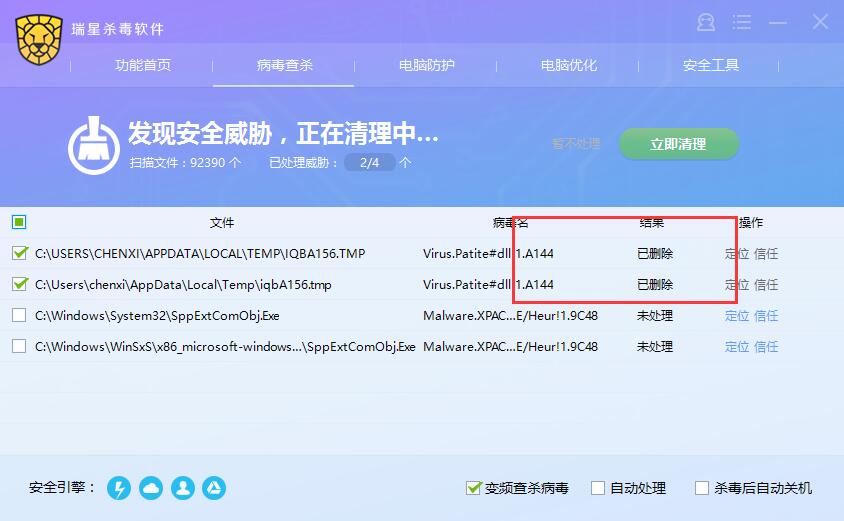Select path C:\USERS\CHENXI\APPDATA\LOCAL\TEMP\IQBA156.TMP
Viewport: 844px width, 521px height.
(200, 254)
